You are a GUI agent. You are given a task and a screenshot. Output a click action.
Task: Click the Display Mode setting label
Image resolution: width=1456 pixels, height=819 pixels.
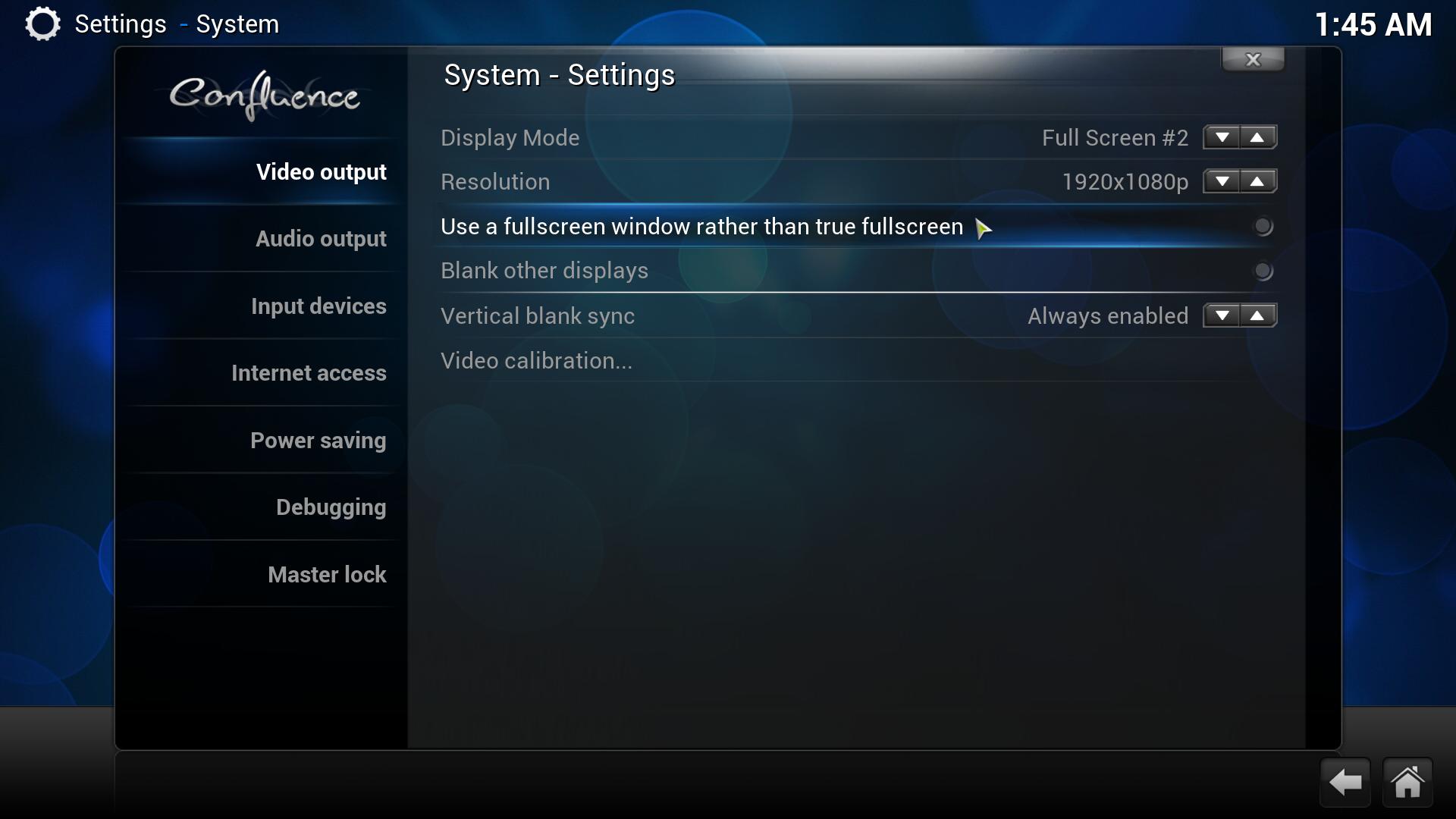coord(510,138)
